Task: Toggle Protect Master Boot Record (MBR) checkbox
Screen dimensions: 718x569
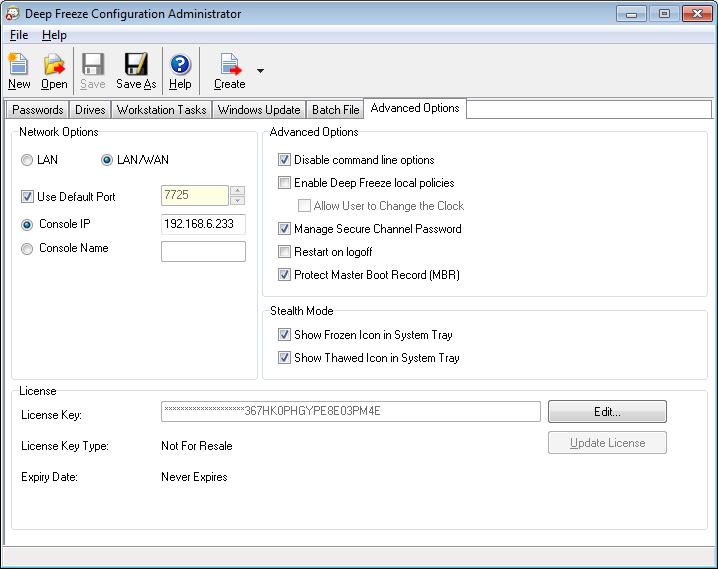Action: [x=285, y=275]
